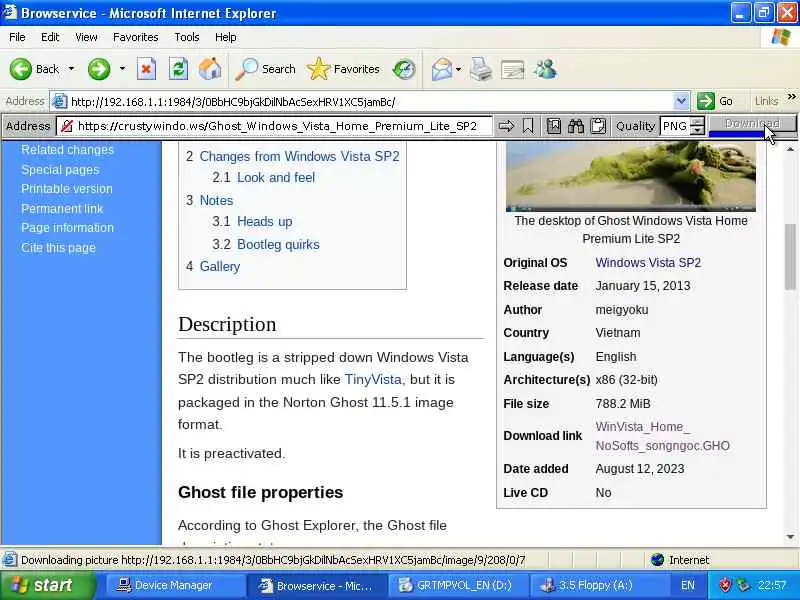This screenshot has height=600, width=800.
Task: Open the Help menu
Action: 226,37
